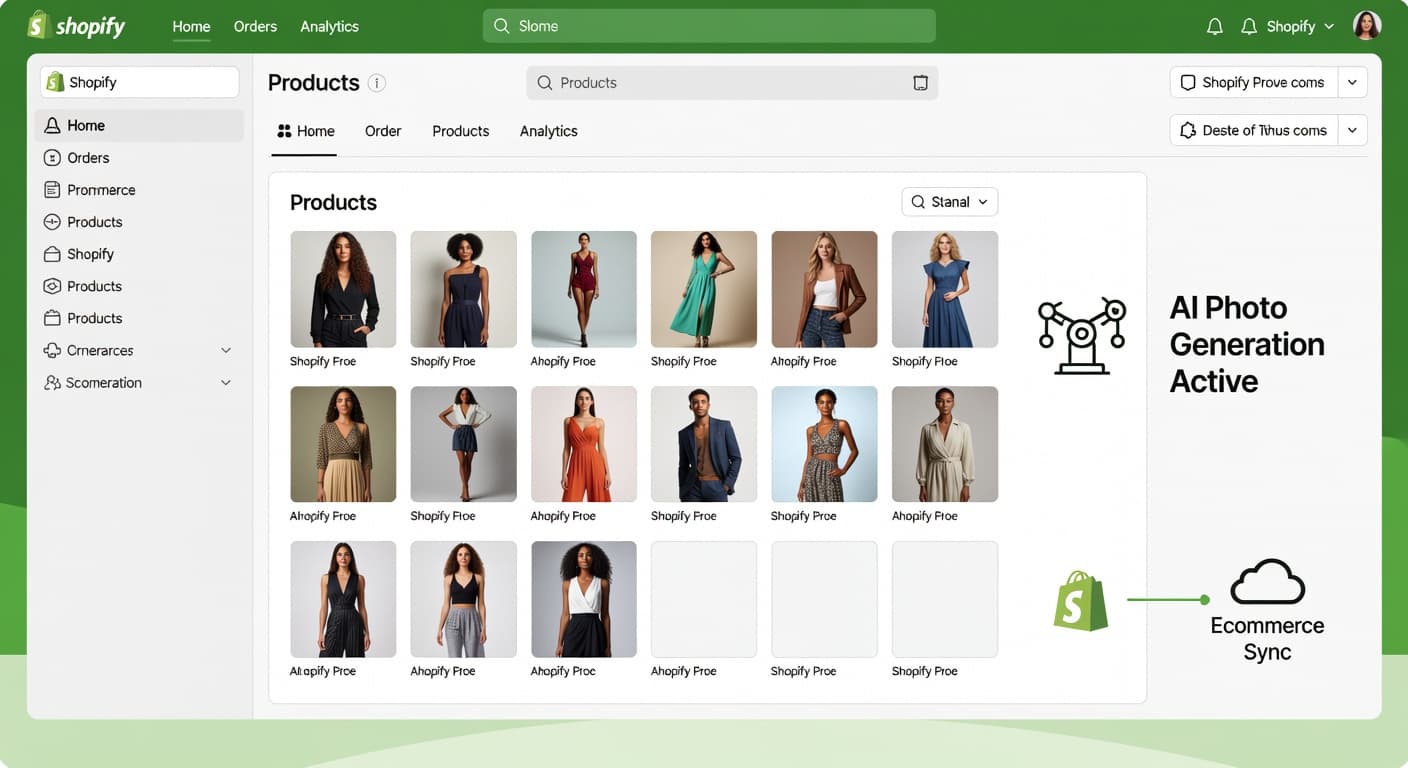Click into the top Slome search field
This screenshot has height=768, width=1408.
pyautogui.click(x=709, y=26)
